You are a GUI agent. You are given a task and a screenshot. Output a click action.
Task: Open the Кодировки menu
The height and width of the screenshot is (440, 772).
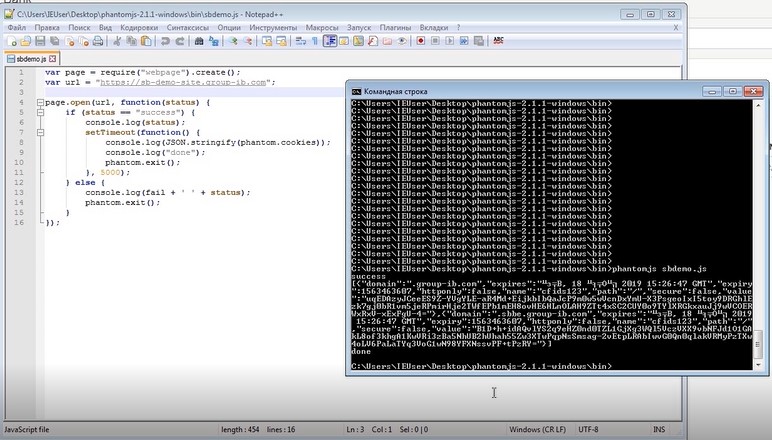coord(139,28)
